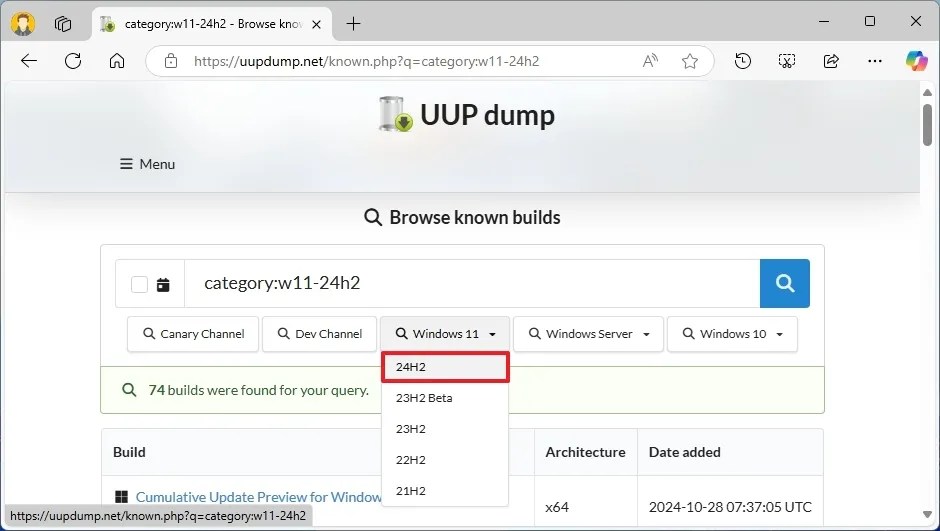
Task: Refresh the current page
Action: [x=73, y=61]
